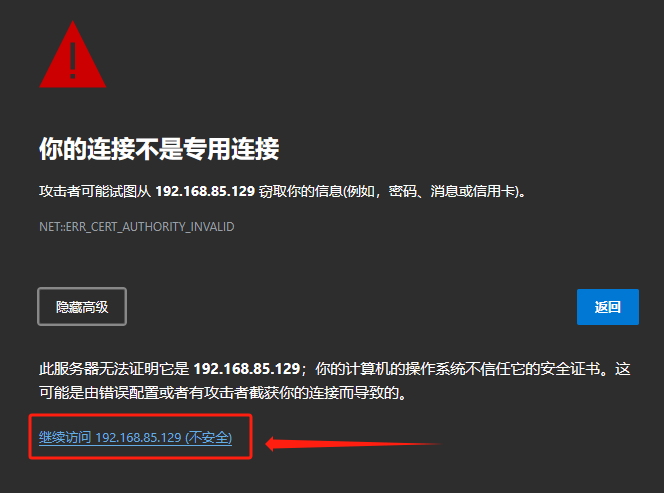Select bold 192.168.85.129 in the attacker warning sentence
Viewport: 664px width, 493px height.
click(205, 191)
